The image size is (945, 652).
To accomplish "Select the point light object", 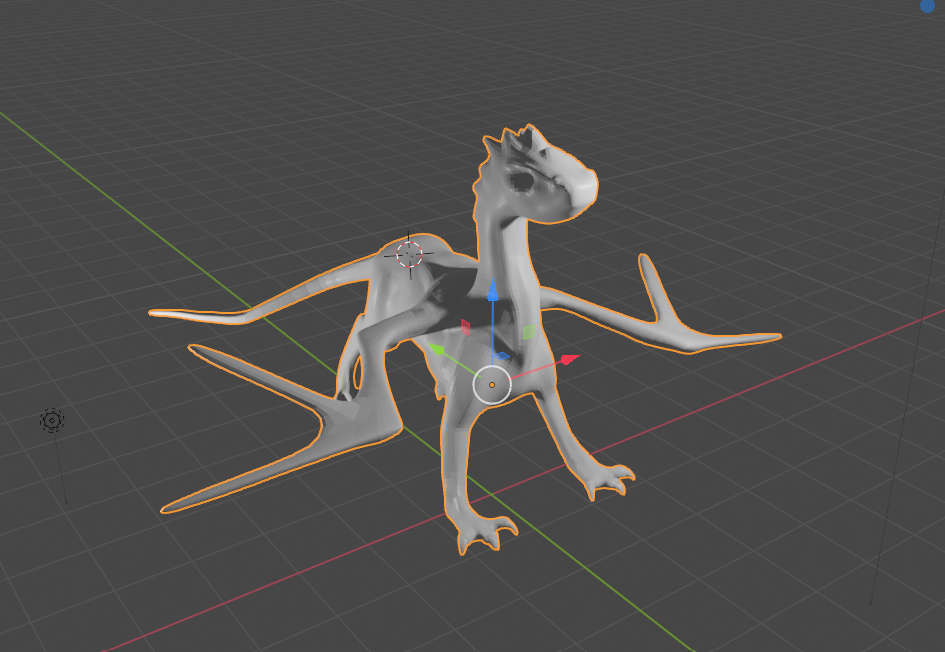I will tap(52, 421).
